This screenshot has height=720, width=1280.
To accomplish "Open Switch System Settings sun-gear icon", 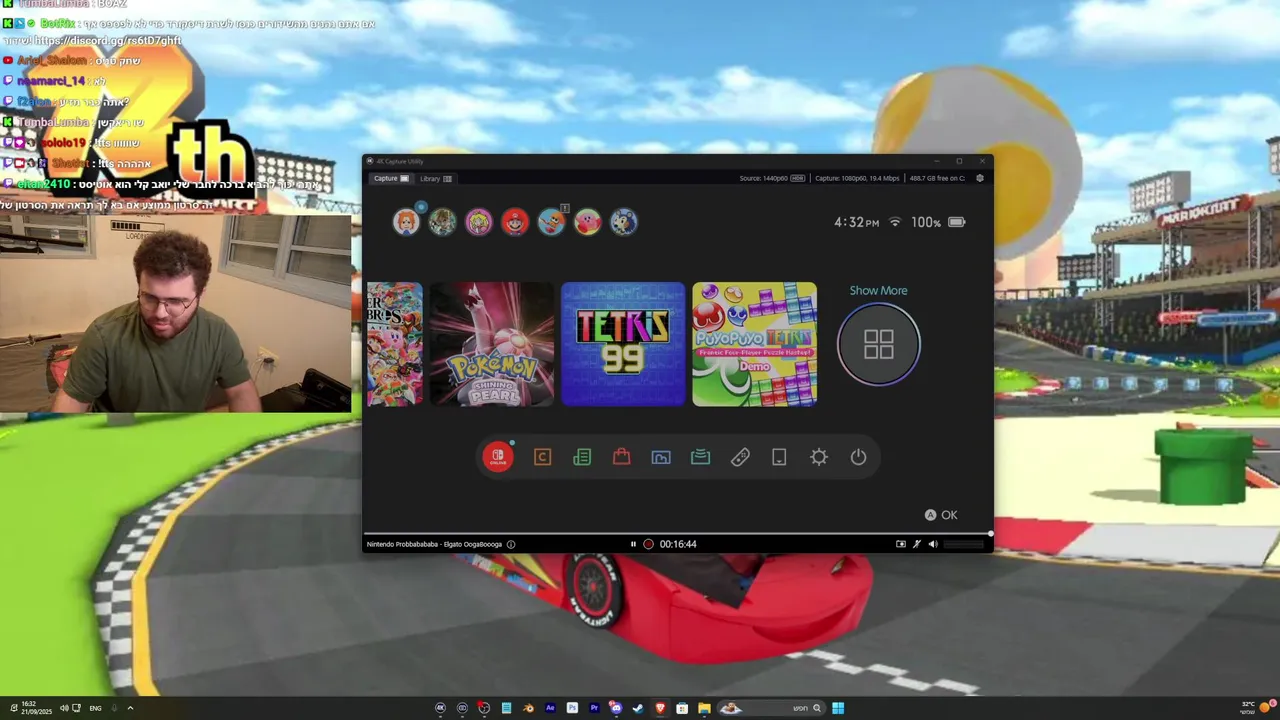I will [x=819, y=457].
